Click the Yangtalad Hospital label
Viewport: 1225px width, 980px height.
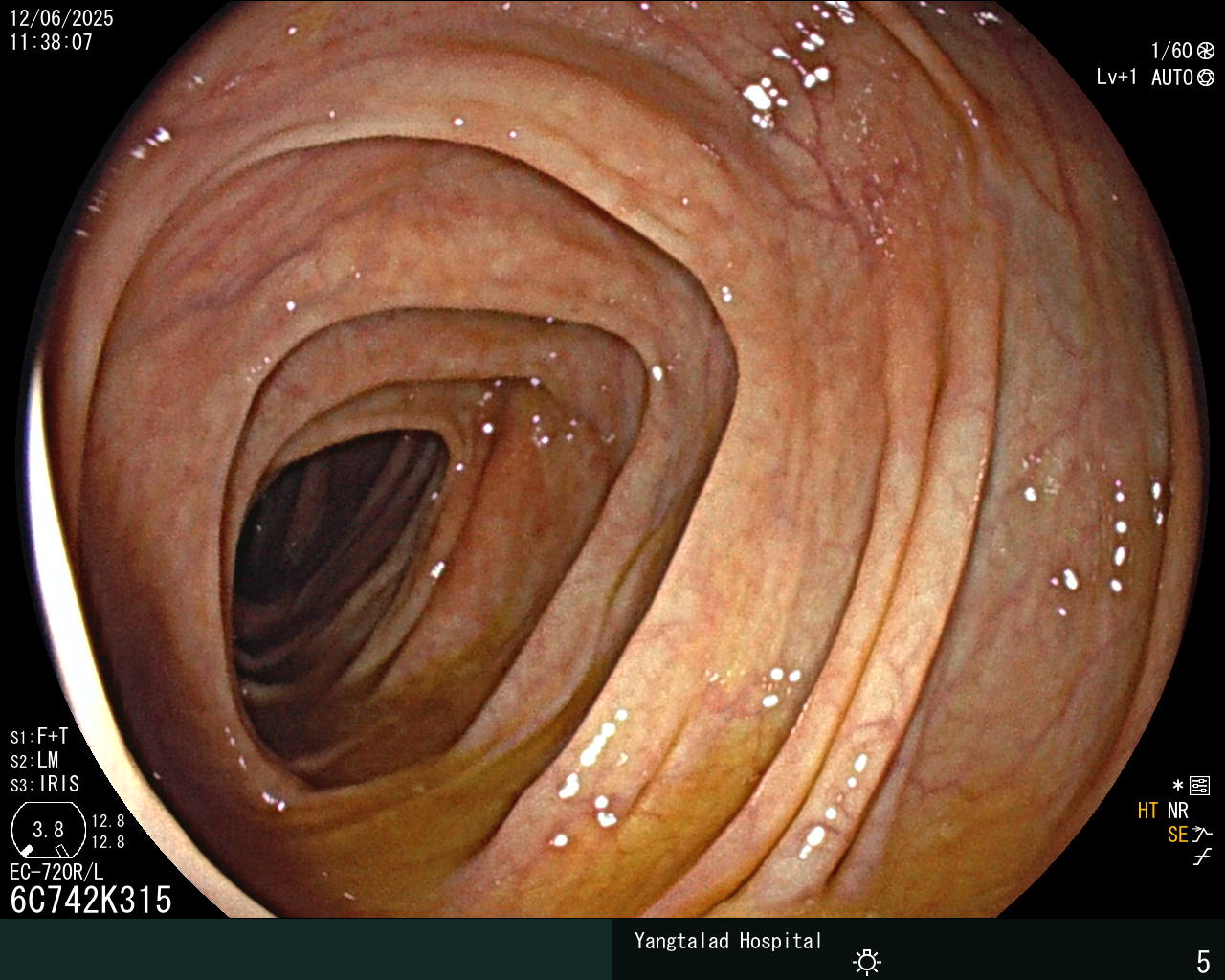(728, 941)
